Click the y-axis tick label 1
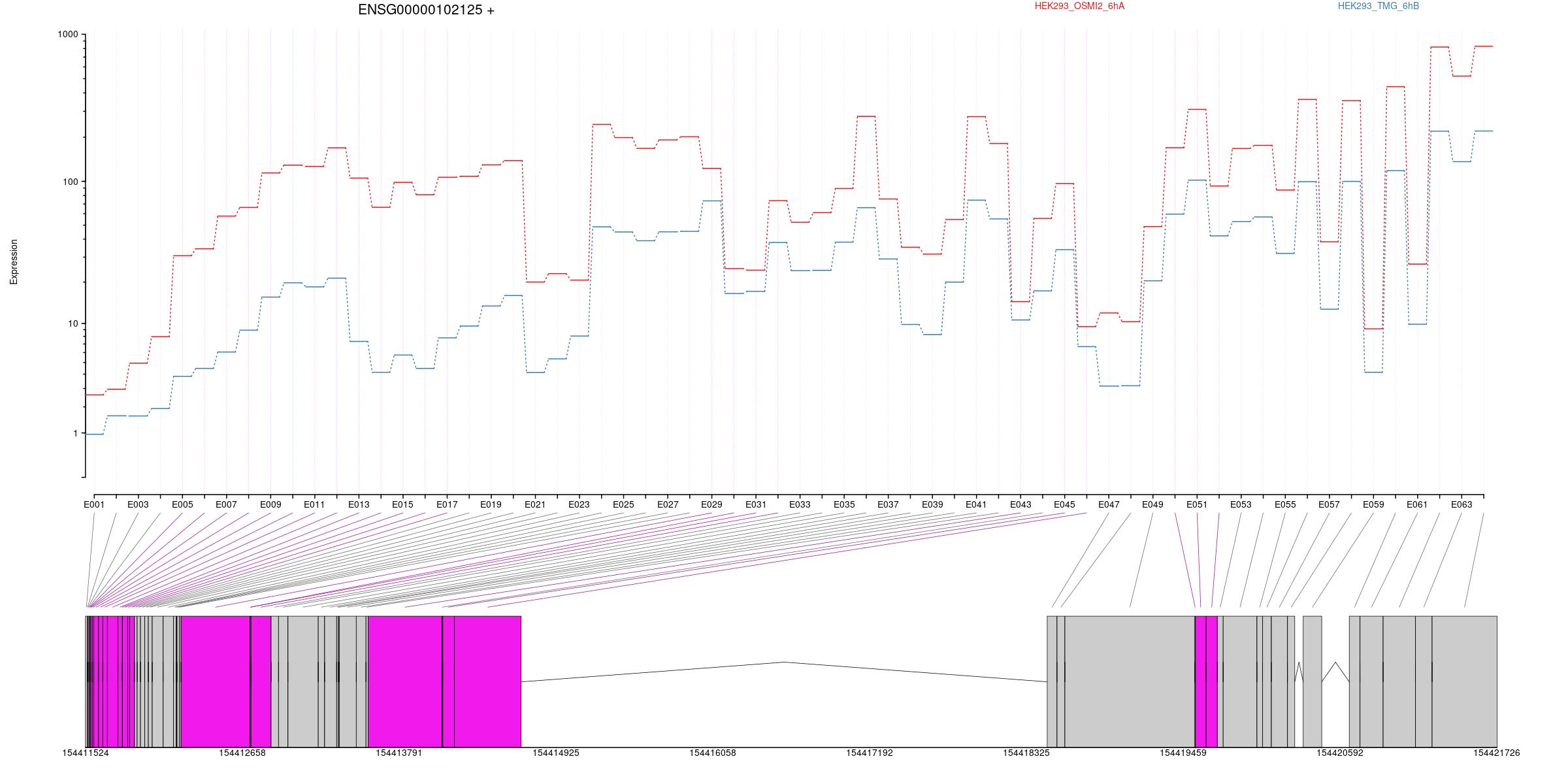The width and height of the screenshot is (1568, 784). pyautogui.click(x=75, y=433)
